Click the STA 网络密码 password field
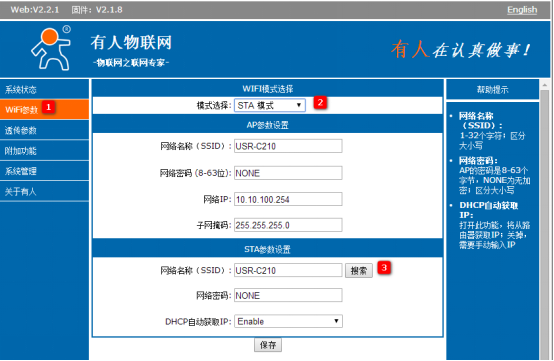Viewport: 554px width, 361px height. click(x=288, y=295)
